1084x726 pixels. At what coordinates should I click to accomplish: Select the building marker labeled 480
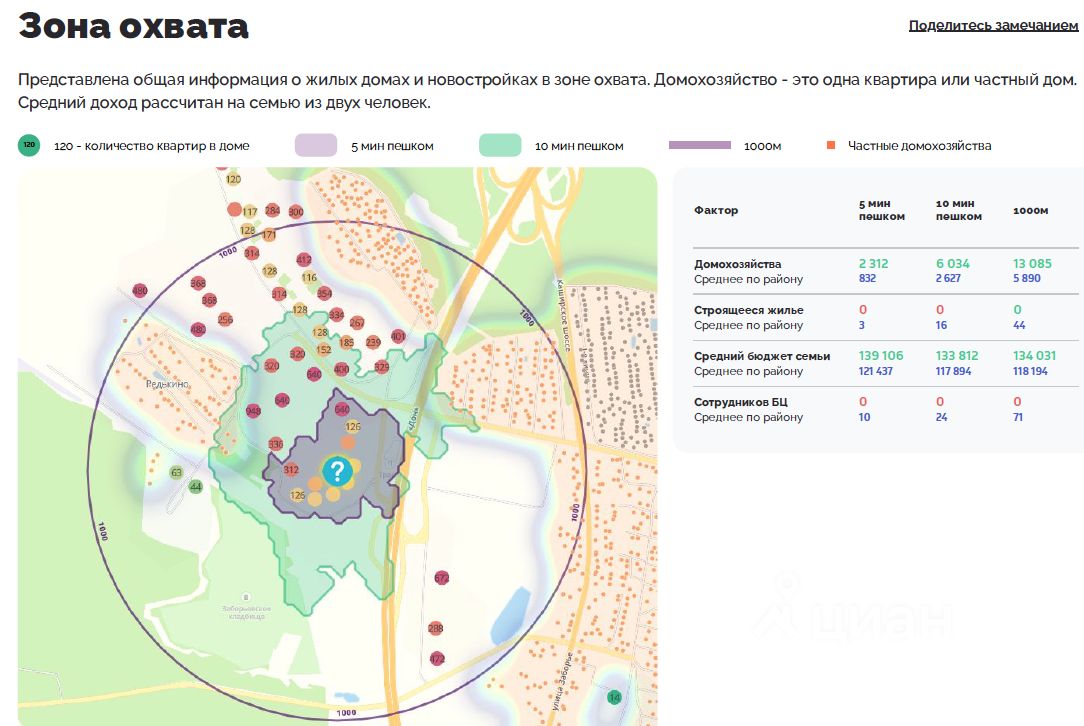point(140,290)
